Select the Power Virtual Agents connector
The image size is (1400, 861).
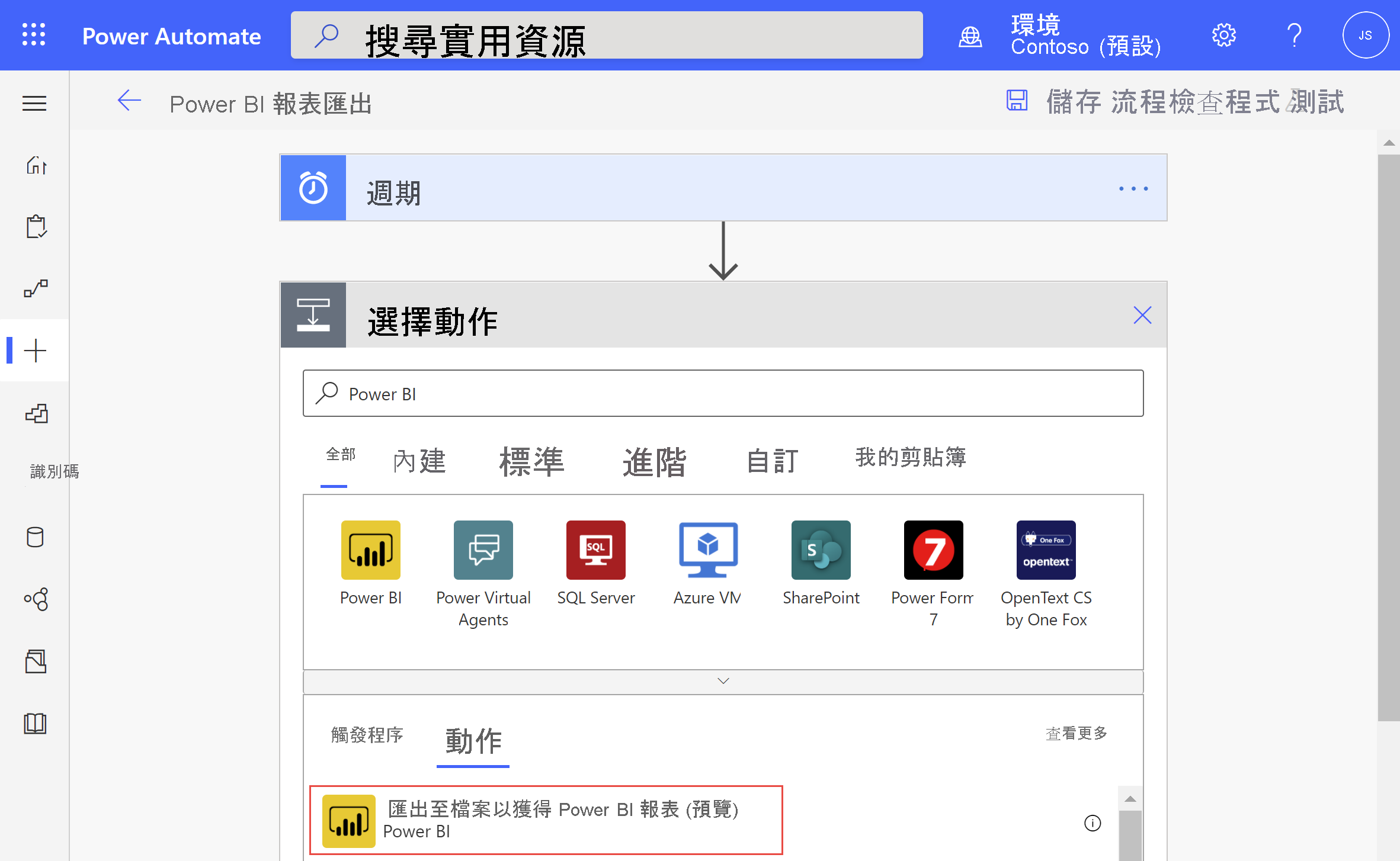tap(483, 550)
